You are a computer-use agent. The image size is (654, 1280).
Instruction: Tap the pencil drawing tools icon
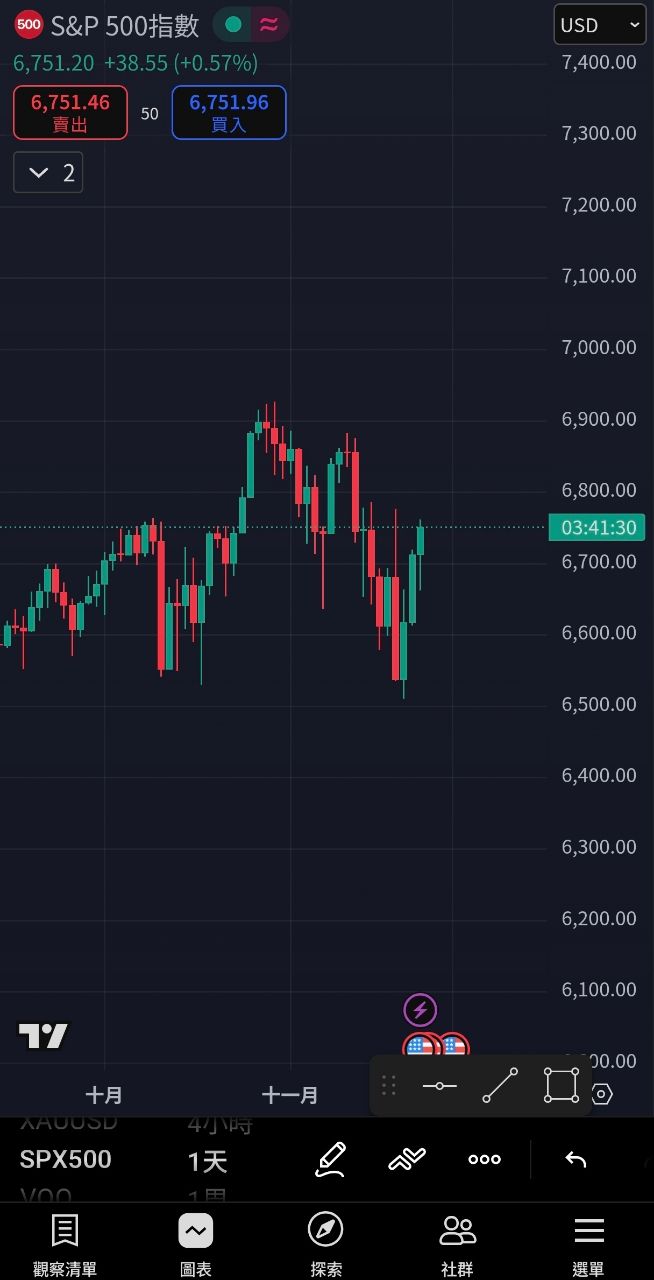click(x=330, y=1159)
